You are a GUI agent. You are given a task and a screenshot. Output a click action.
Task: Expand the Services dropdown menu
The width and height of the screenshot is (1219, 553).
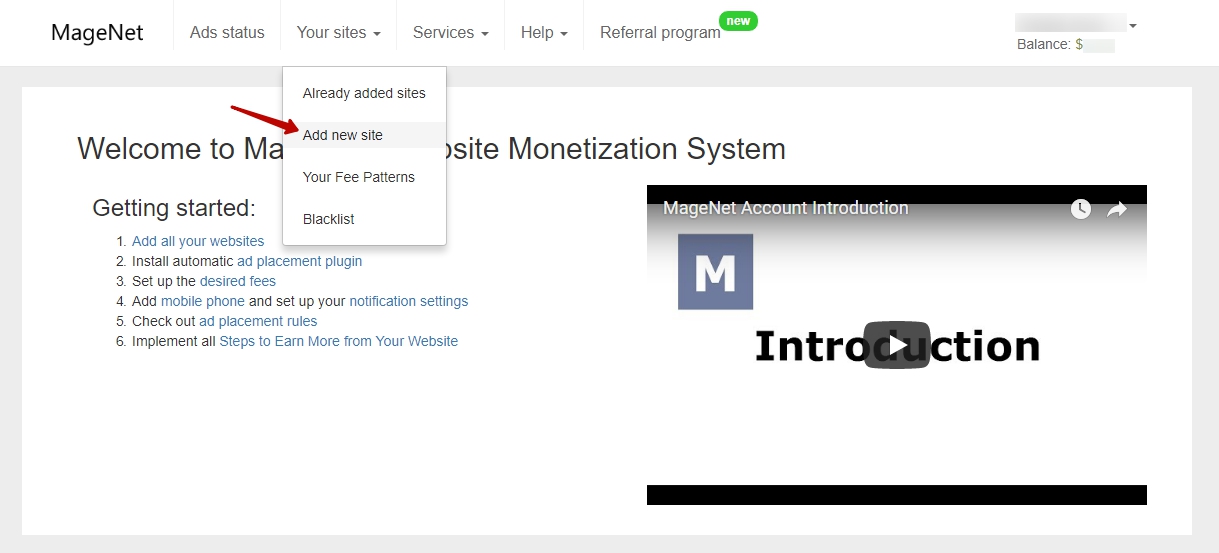450,33
